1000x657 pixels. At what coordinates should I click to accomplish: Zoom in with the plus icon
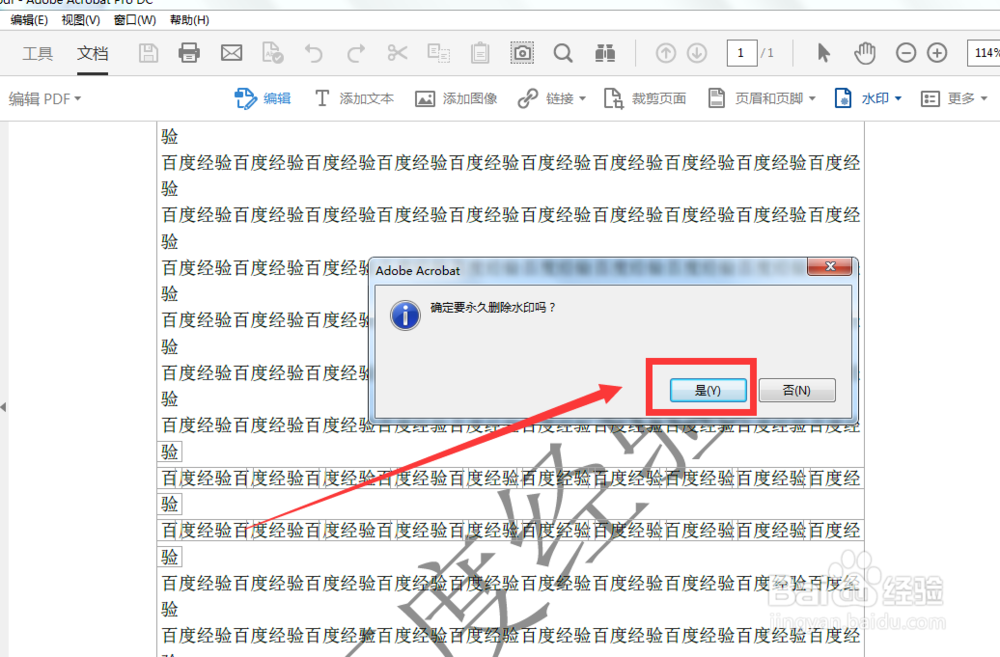tap(937, 53)
